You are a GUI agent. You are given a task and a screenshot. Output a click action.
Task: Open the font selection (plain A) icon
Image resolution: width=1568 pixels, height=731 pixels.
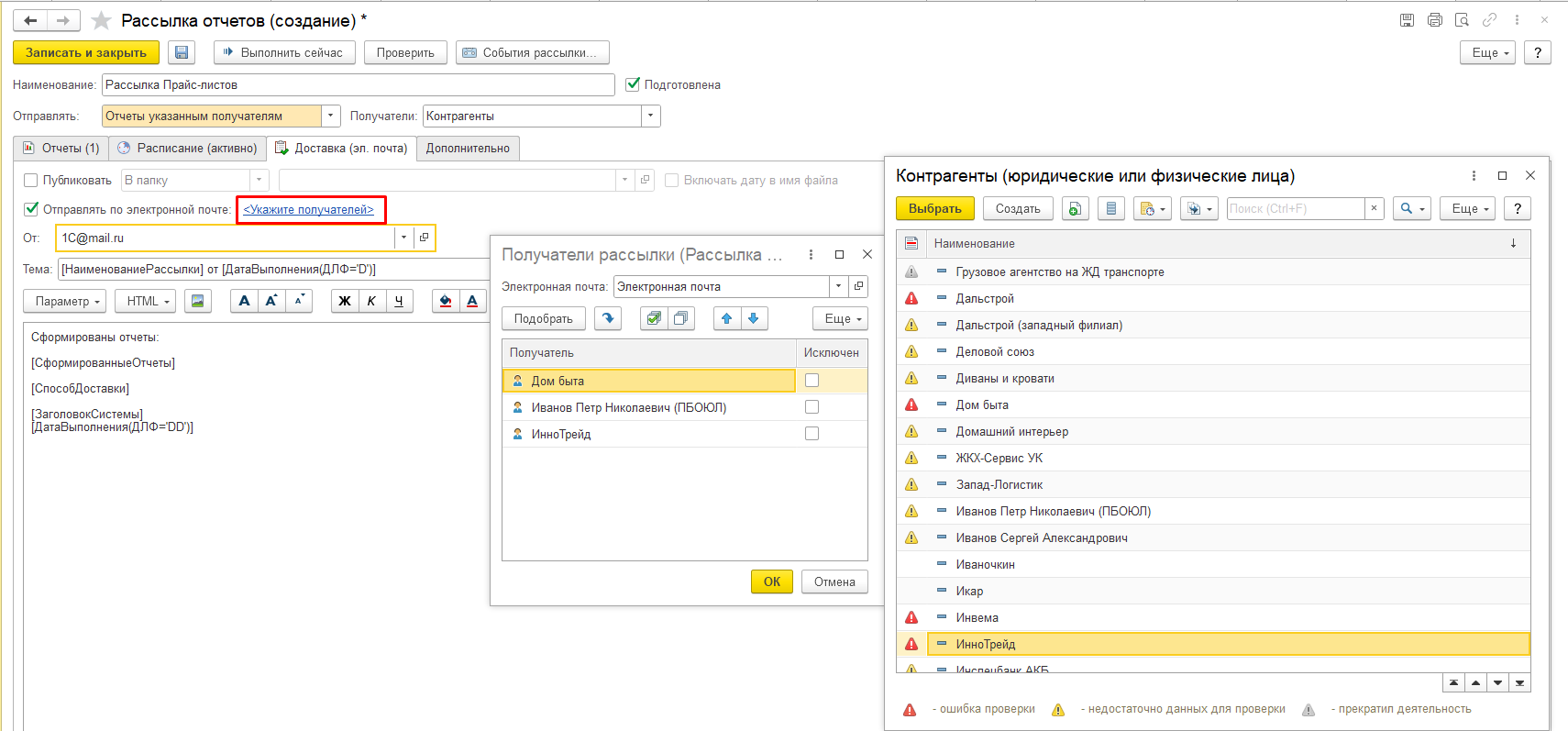coord(244,301)
